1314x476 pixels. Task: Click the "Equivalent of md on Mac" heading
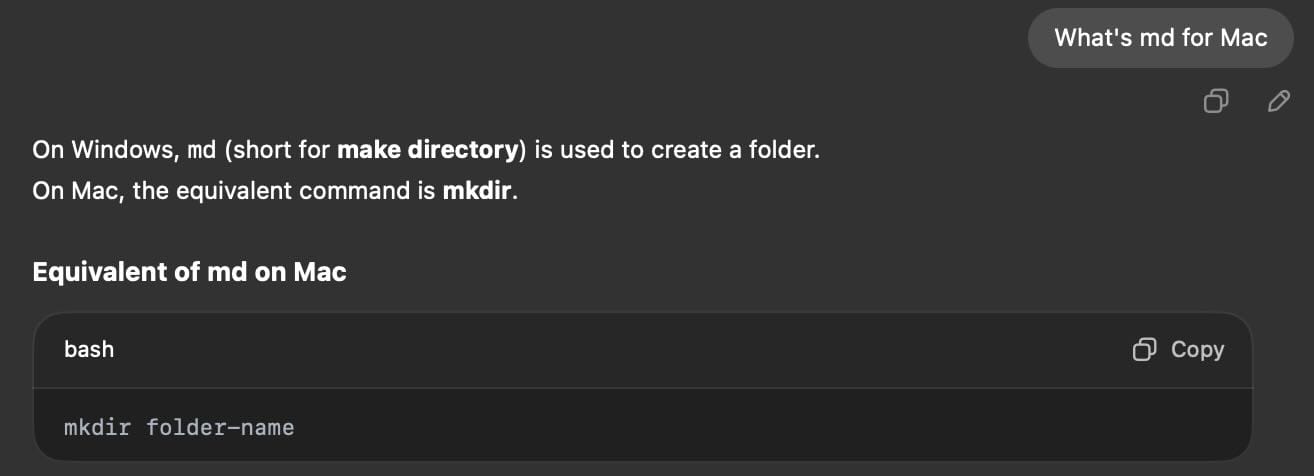pyautogui.click(x=189, y=272)
